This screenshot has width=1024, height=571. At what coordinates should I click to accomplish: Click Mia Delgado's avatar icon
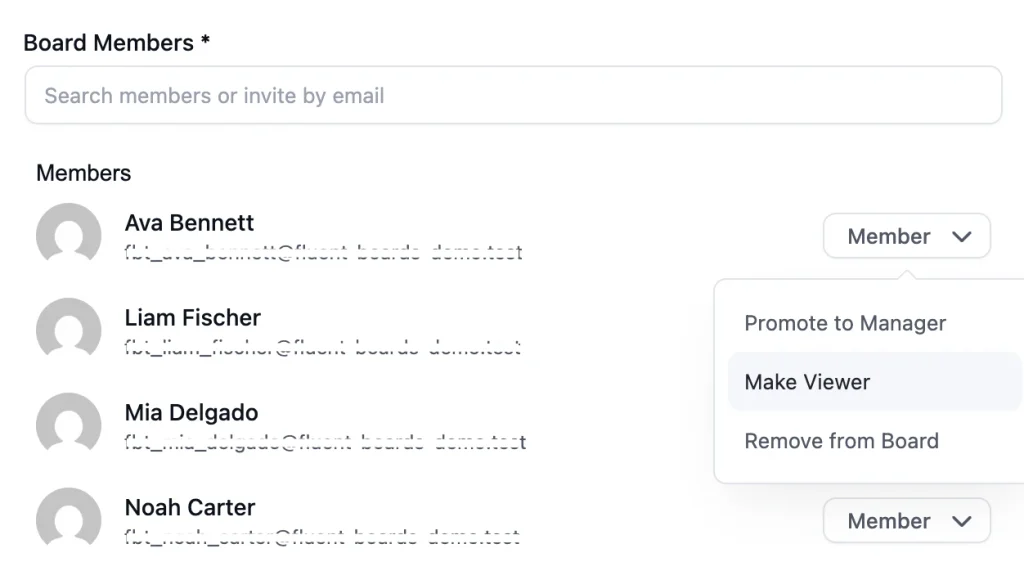(x=69, y=423)
